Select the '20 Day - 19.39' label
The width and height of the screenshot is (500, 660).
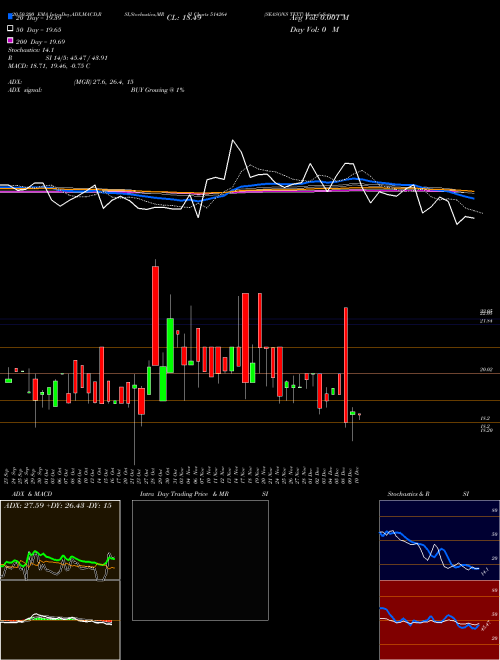tap(38, 18)
